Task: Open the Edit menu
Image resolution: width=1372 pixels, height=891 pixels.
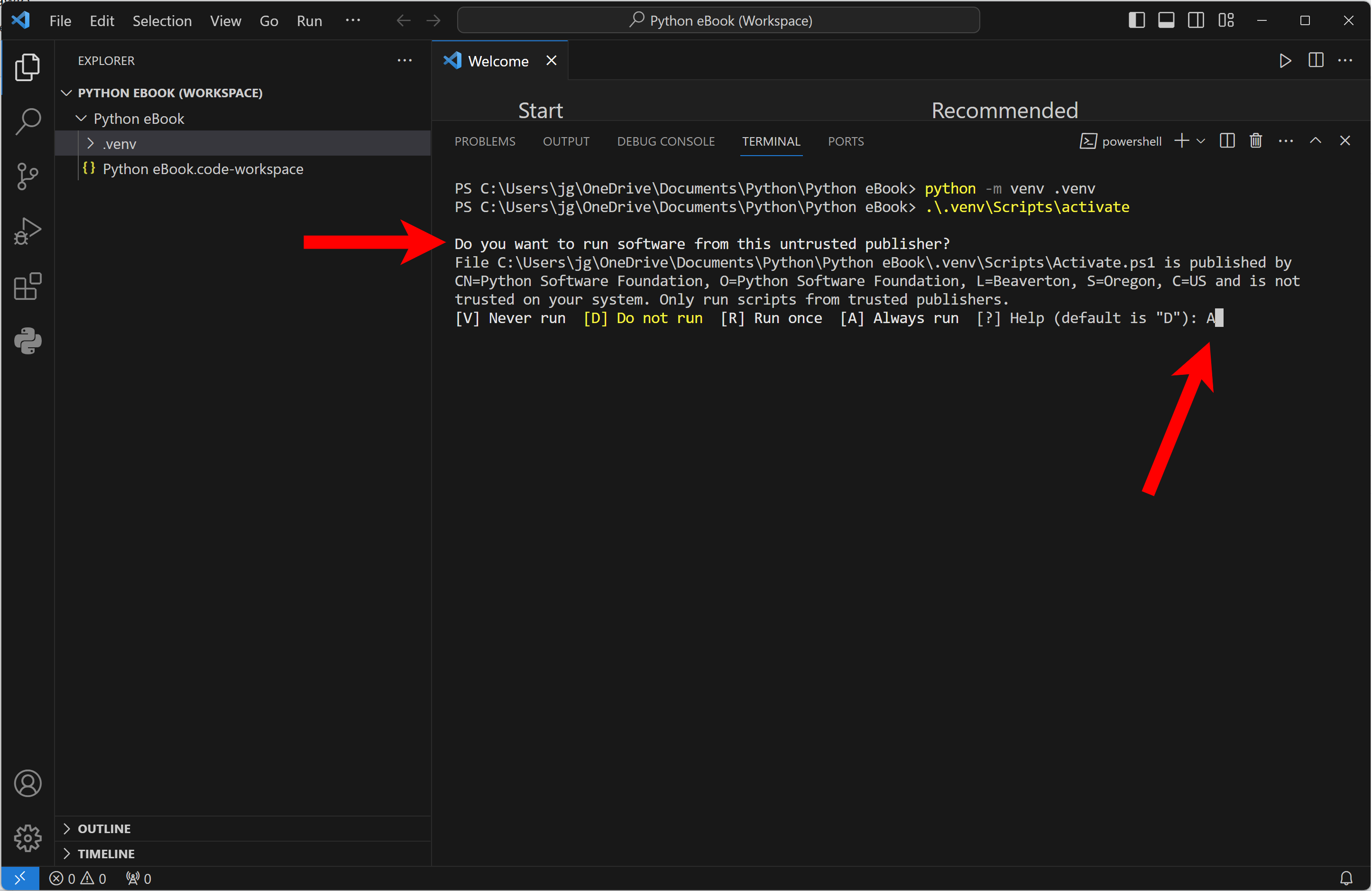Action: point(102,21)
